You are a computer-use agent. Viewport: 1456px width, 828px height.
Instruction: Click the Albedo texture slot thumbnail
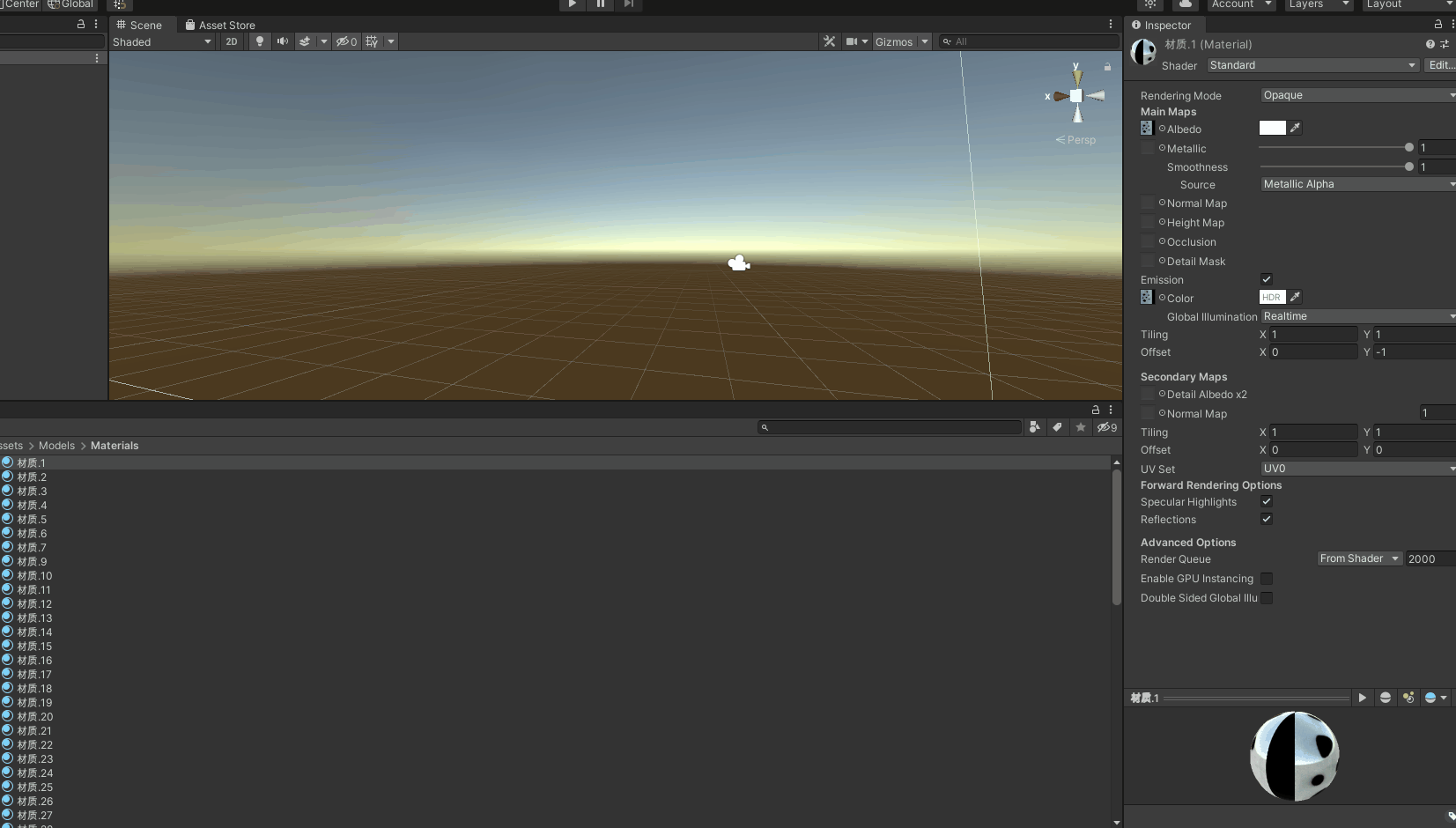tap(1147, 129)
